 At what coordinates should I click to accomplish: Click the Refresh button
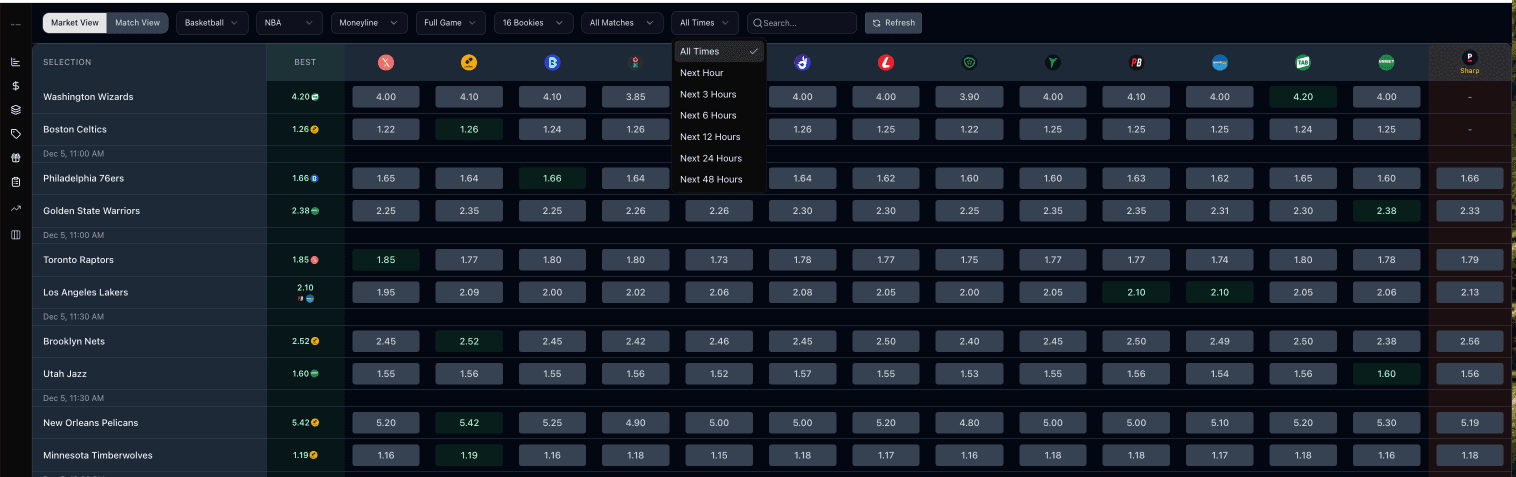pyautogui.click(x=893, y=22)
